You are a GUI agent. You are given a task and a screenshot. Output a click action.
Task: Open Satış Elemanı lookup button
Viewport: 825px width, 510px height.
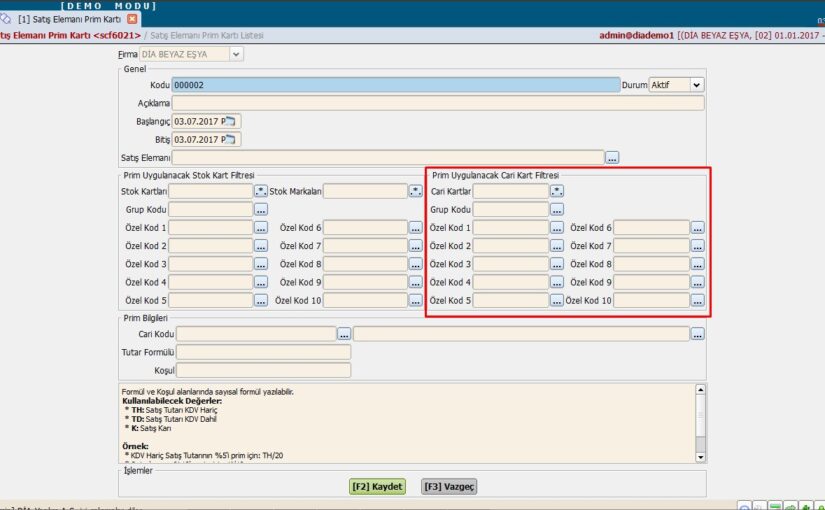pos(612,157)
